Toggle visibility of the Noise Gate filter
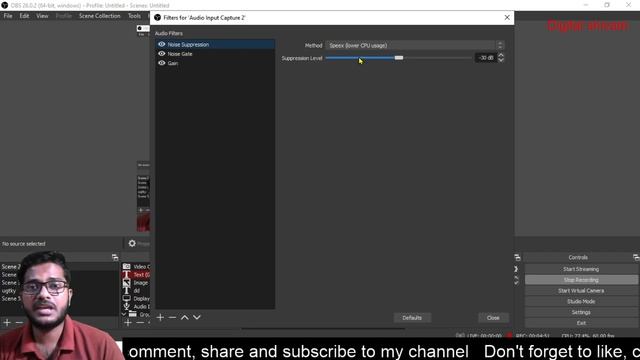 pos(162,53)
